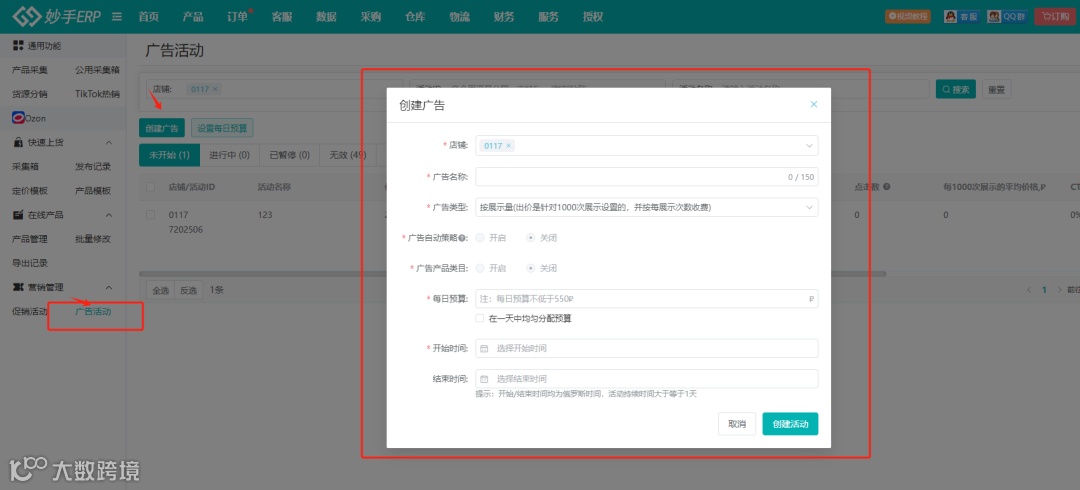Image resolution: width=1080 pixels, height=490 pixels.
Task: Open the 数据 top menu
Action: [326, 17]
